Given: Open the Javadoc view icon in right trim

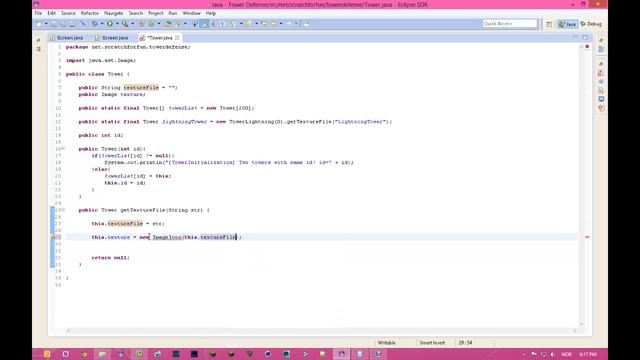Looking at the screenshot, I should (x=601, y=82).
